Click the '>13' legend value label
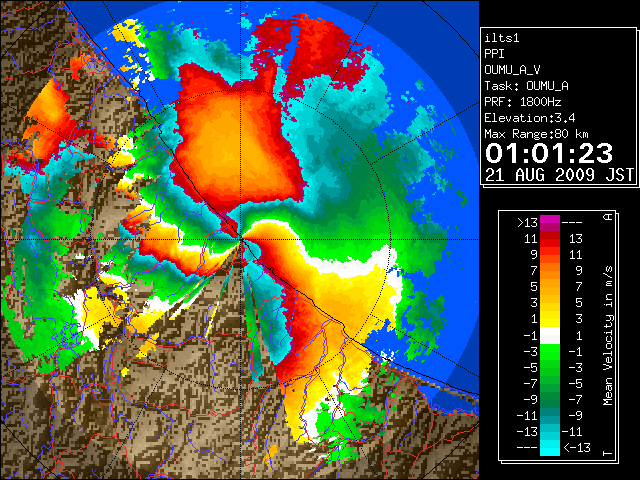The height and width of the screenshot is (480, 640). (527, 223)
